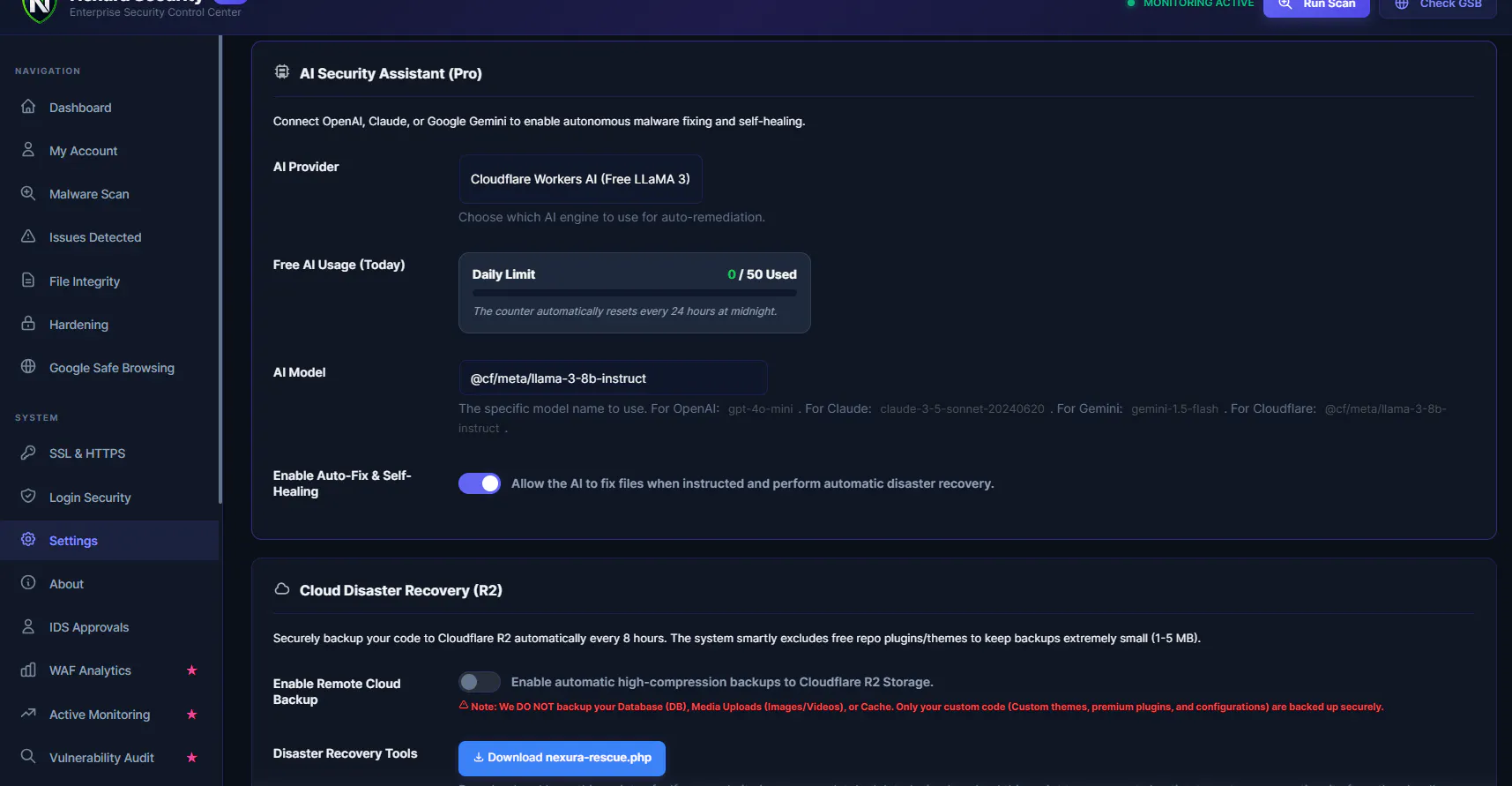Click the WAF Analytics bar chart icon
The width and height of the screenshot is (1512, 786).
(x=28, y=670)
